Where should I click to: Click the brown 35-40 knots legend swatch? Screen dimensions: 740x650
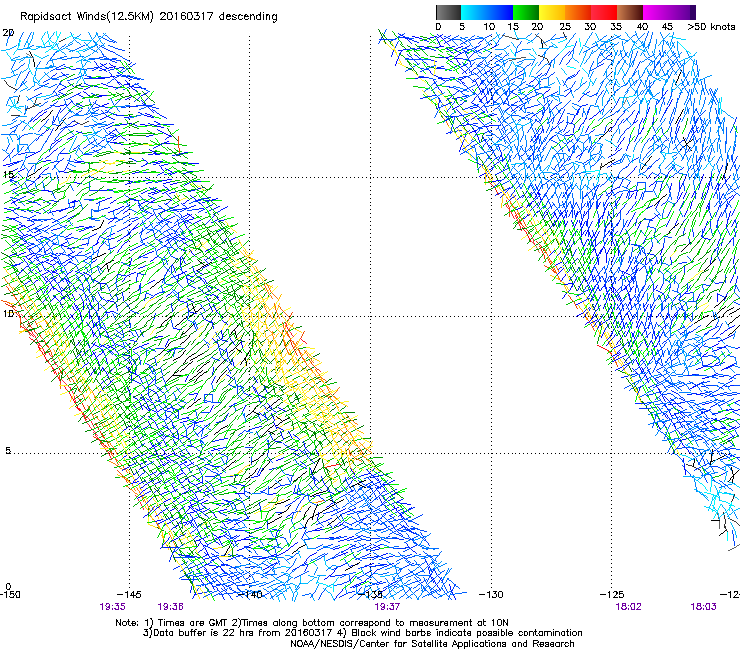630,12
